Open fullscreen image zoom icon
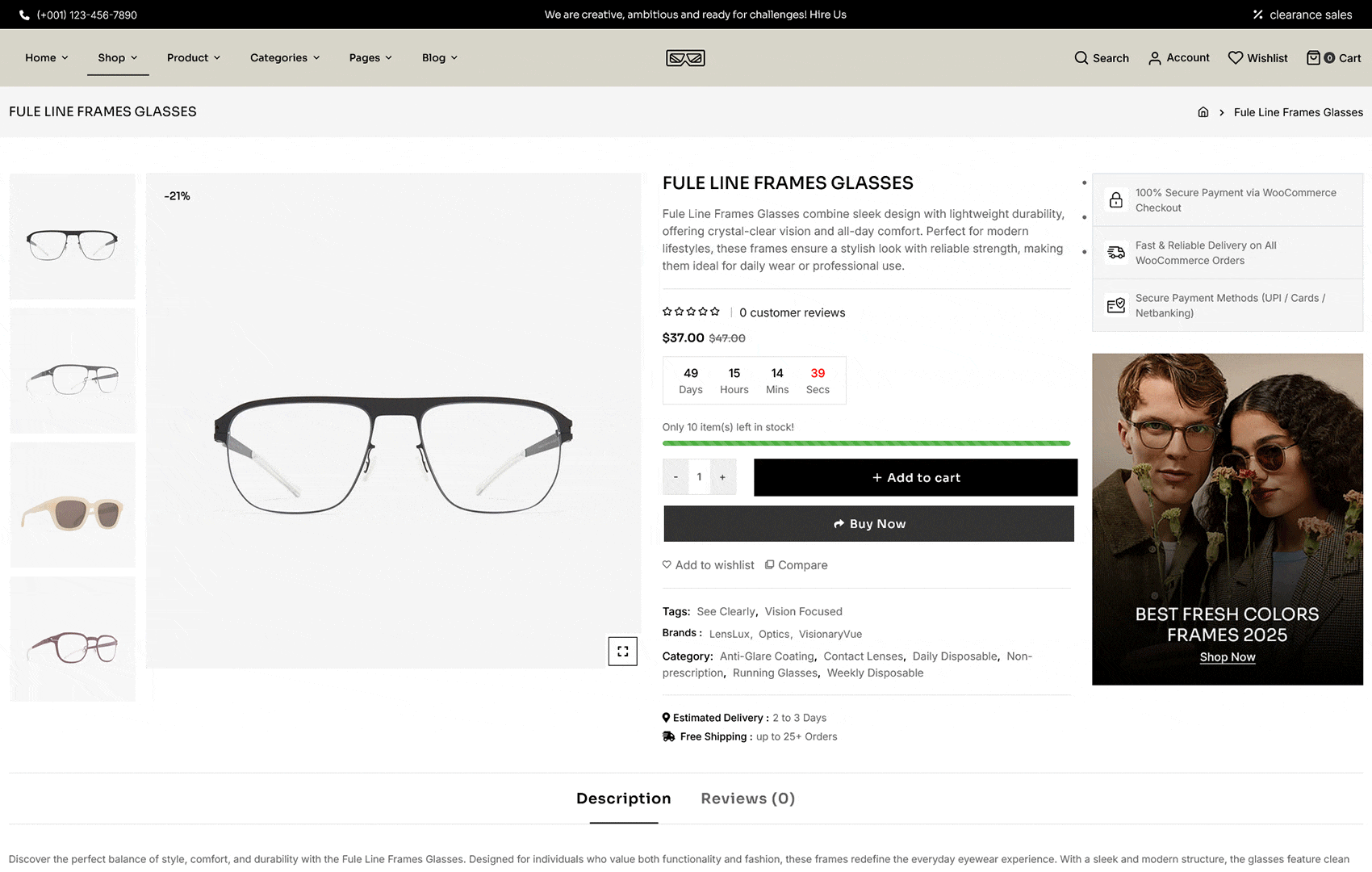The image size is (1372, 872). (622, 652)
